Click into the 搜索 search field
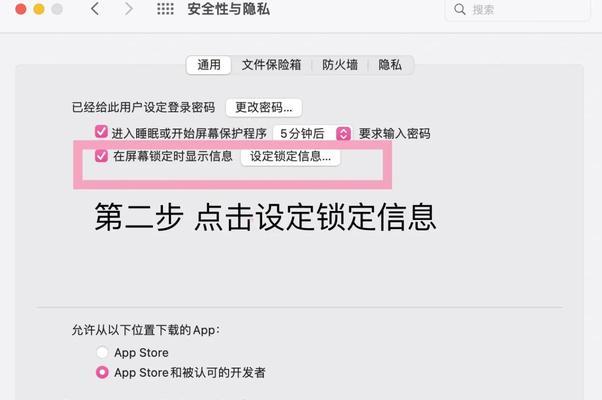This screenshot has height=400, width=602. [x=517, y=9]
